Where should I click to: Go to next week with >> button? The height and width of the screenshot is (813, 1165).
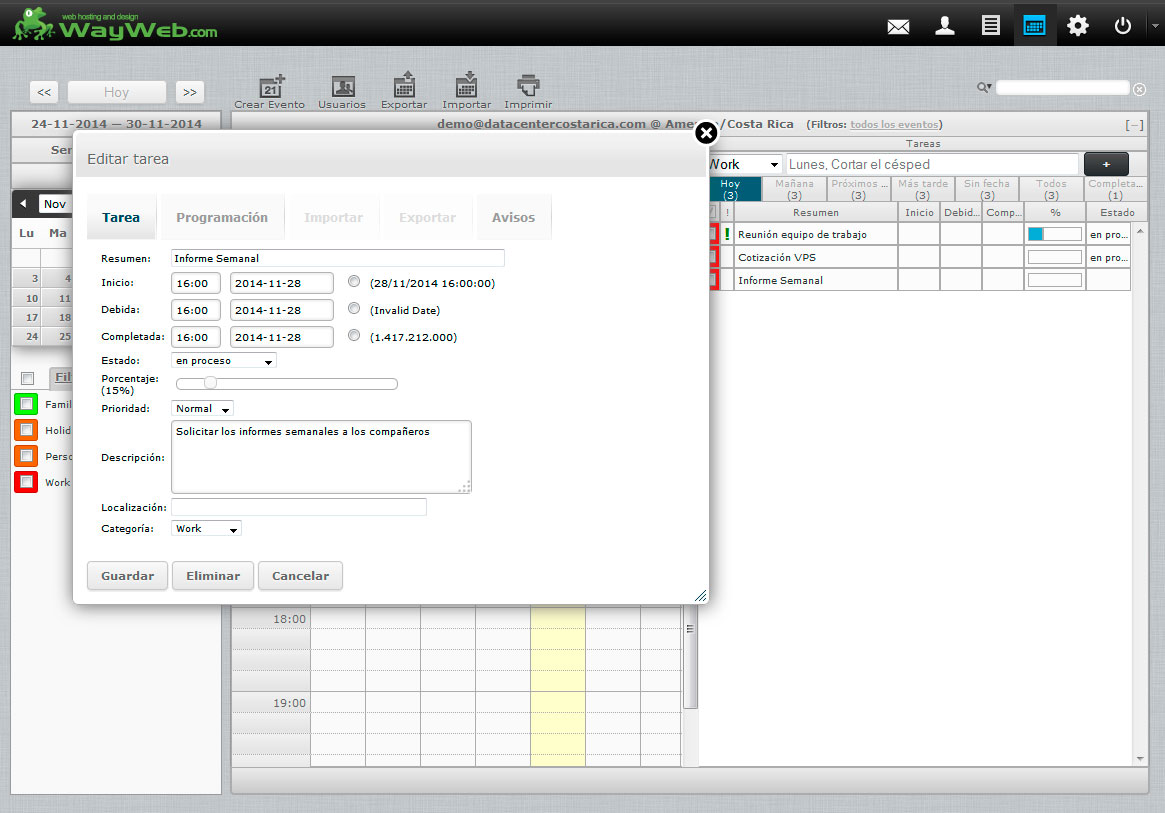(189, 92)
